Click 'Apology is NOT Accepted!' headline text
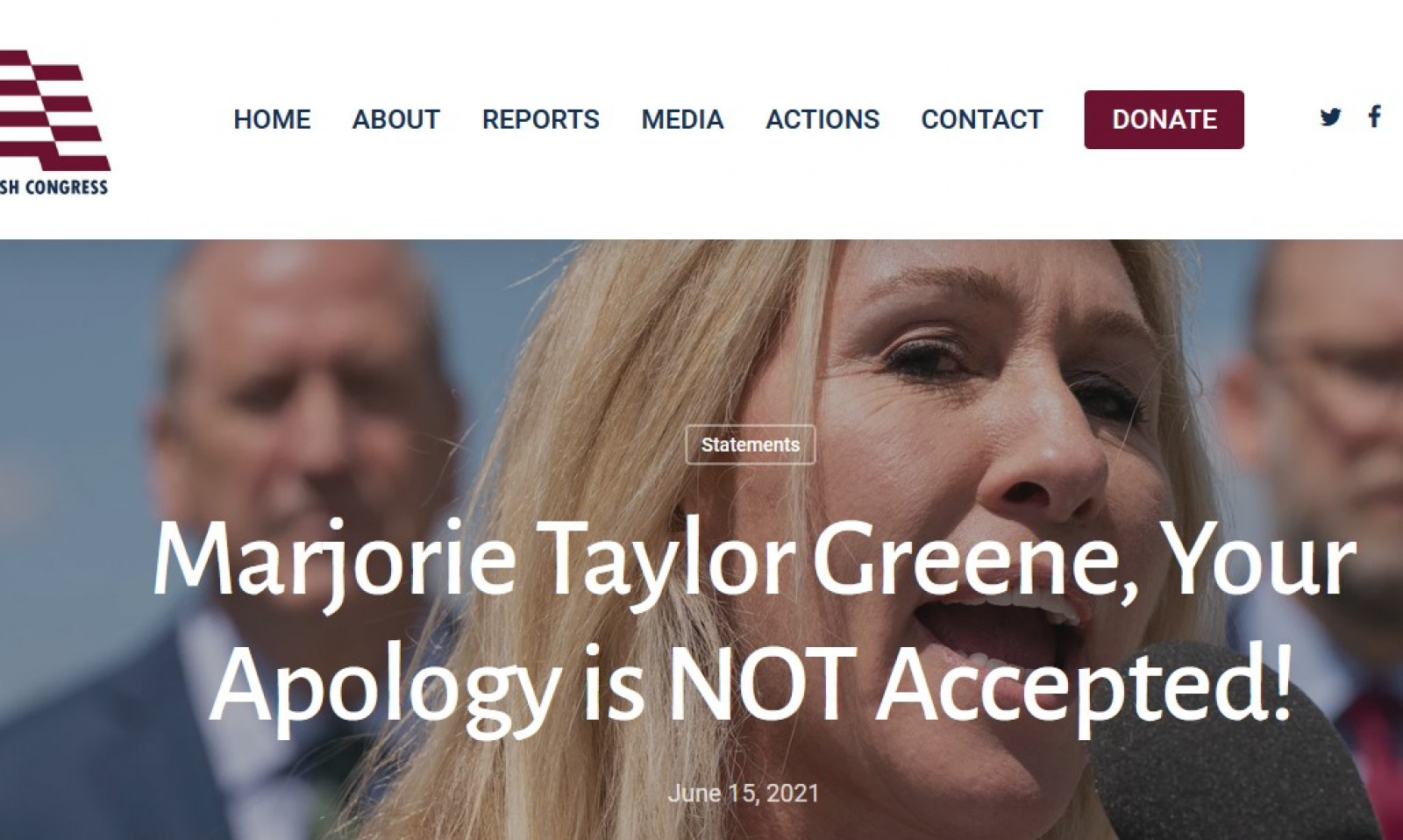 pos(751,684)
